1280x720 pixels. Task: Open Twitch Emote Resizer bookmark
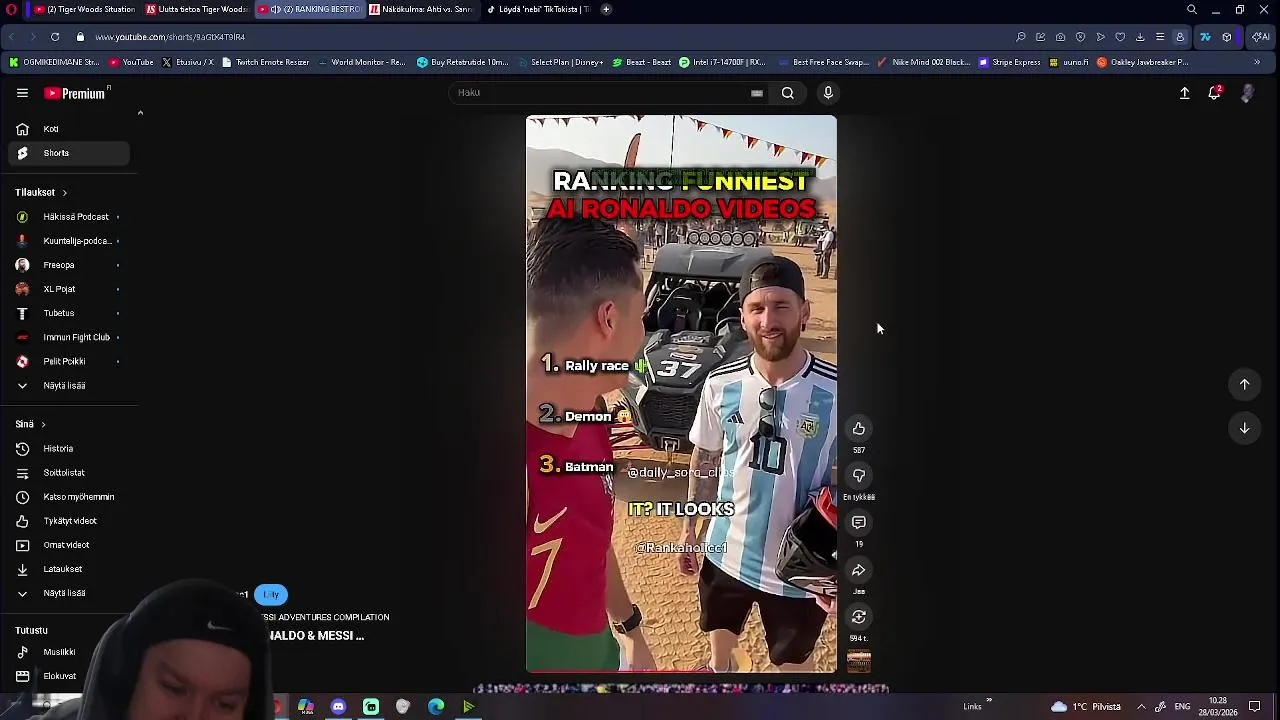point(266,62)
